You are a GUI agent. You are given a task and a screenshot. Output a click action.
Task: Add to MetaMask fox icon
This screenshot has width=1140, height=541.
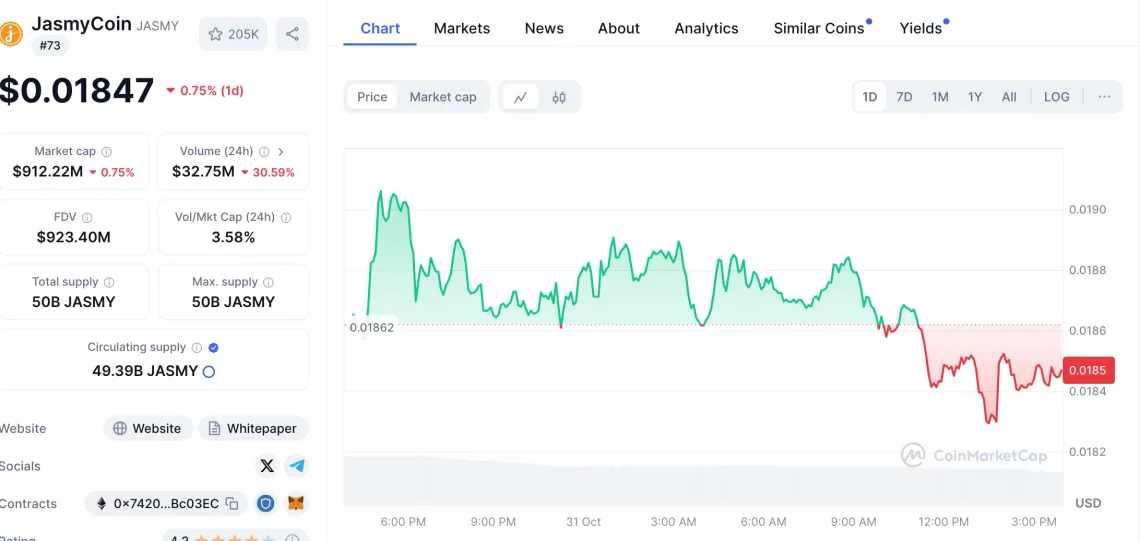(x=296, y=503)
